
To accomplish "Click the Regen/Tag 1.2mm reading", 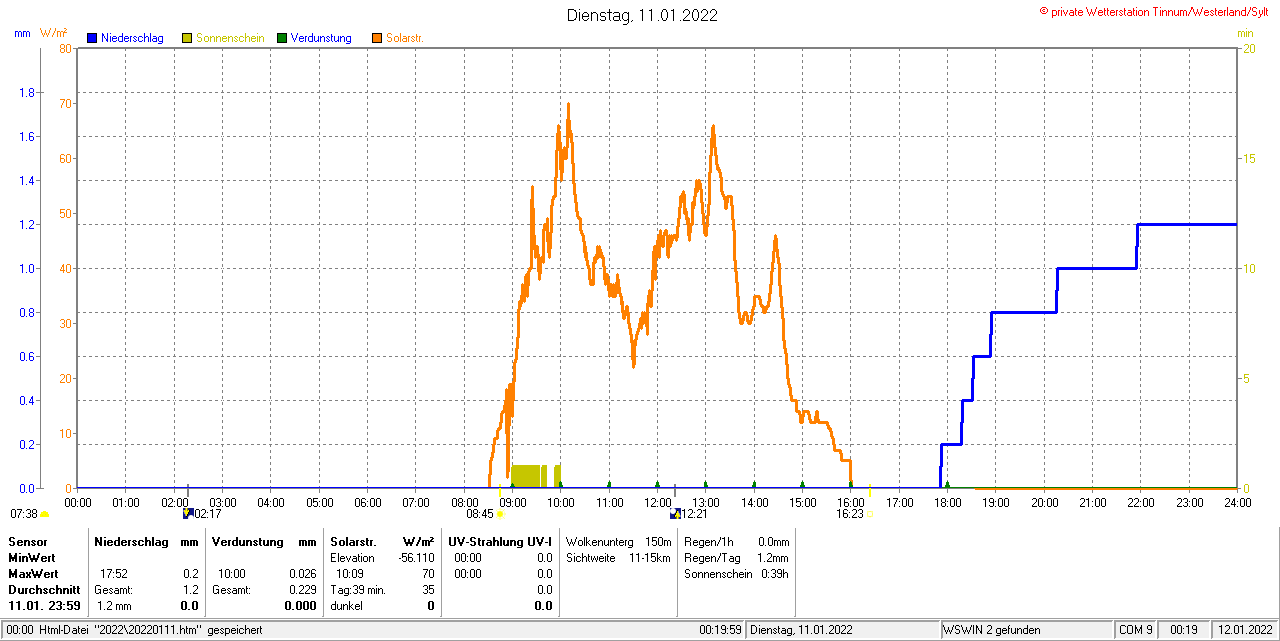I will pyautogui.click(x=737, y=557).
